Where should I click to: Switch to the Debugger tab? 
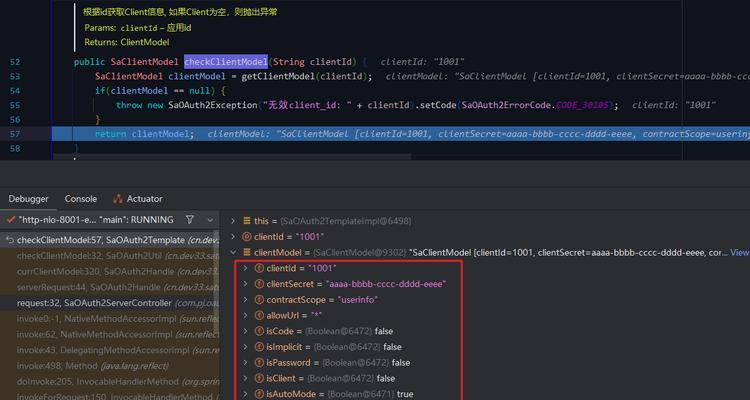pos(28,199)
